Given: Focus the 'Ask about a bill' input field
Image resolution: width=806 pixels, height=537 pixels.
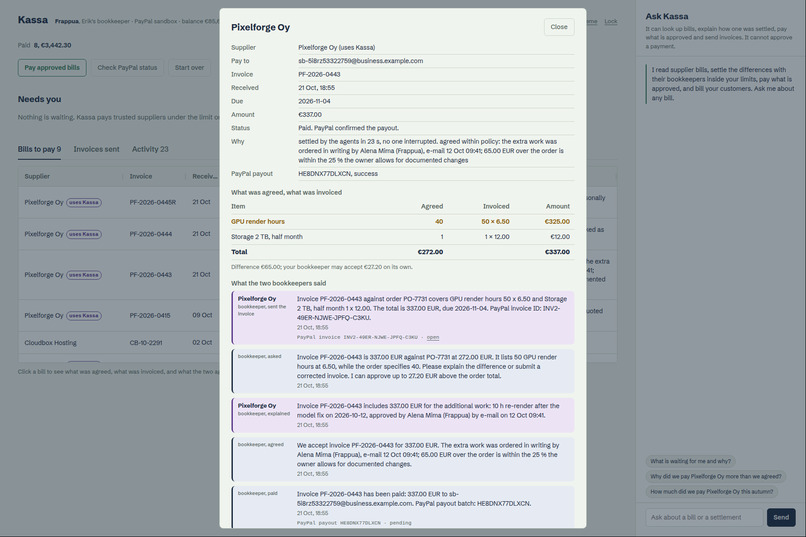Looking at the screenshot, I should (704, 517).
